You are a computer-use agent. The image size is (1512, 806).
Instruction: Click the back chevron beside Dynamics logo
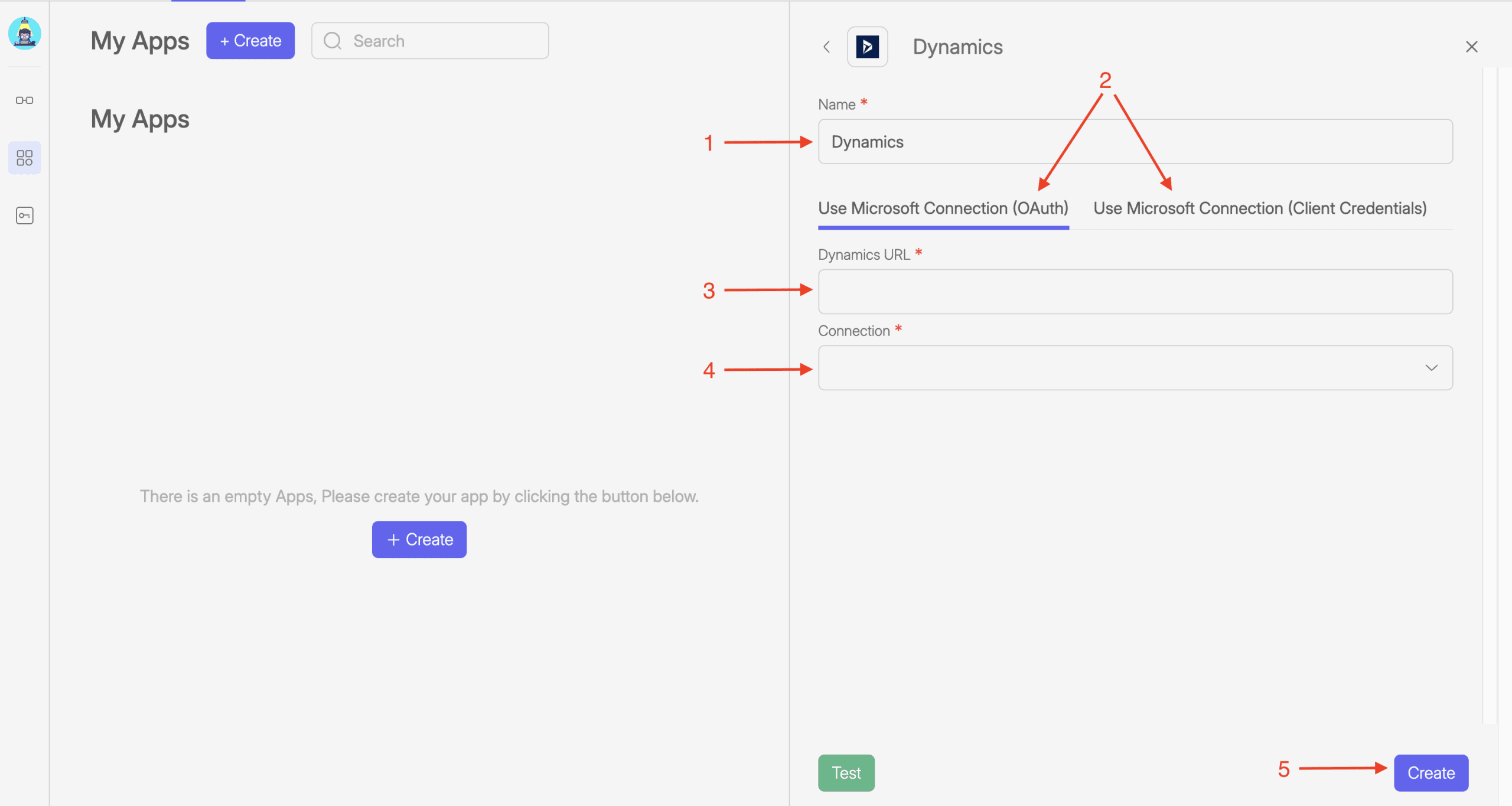click(x=827, y=47)
